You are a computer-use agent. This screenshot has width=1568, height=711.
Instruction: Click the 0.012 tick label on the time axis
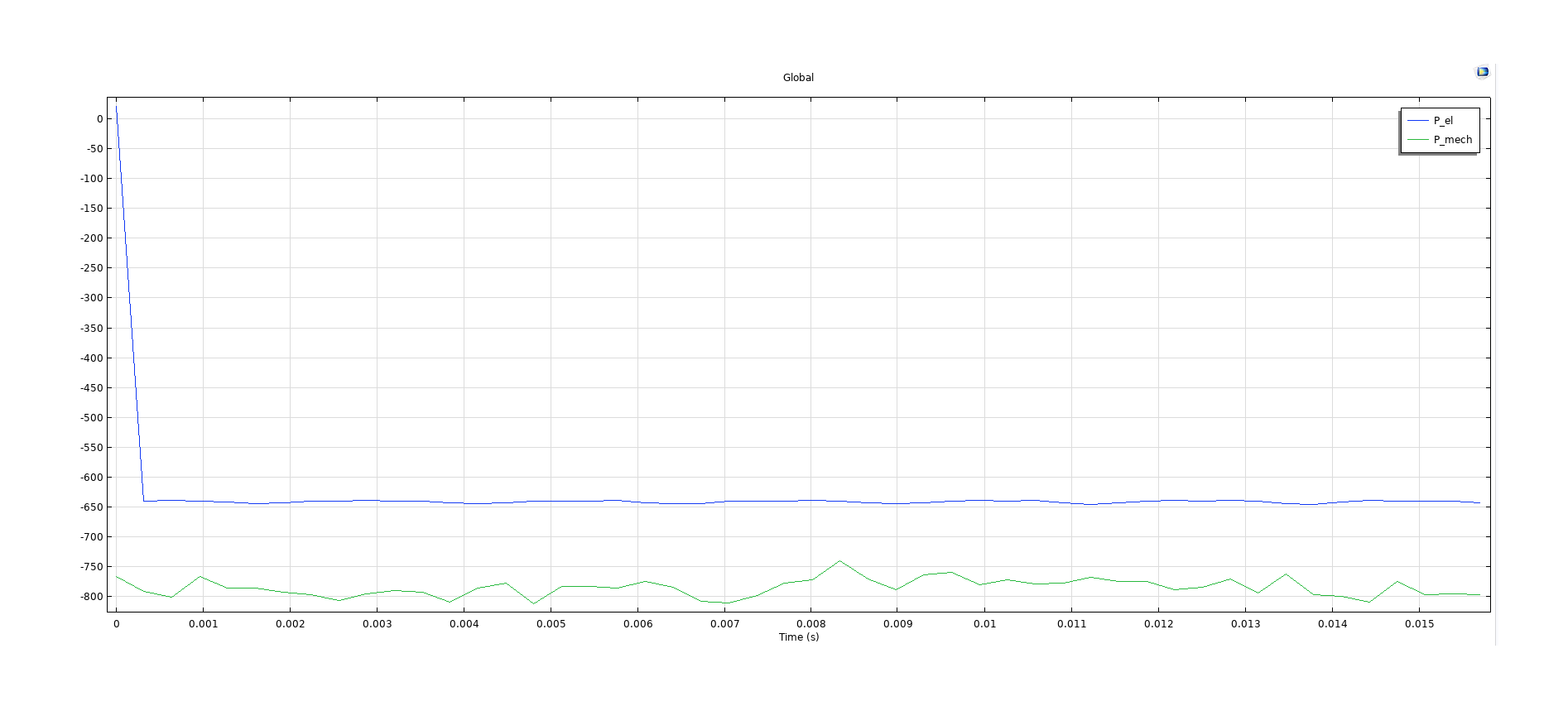[x=1158, y=624]
